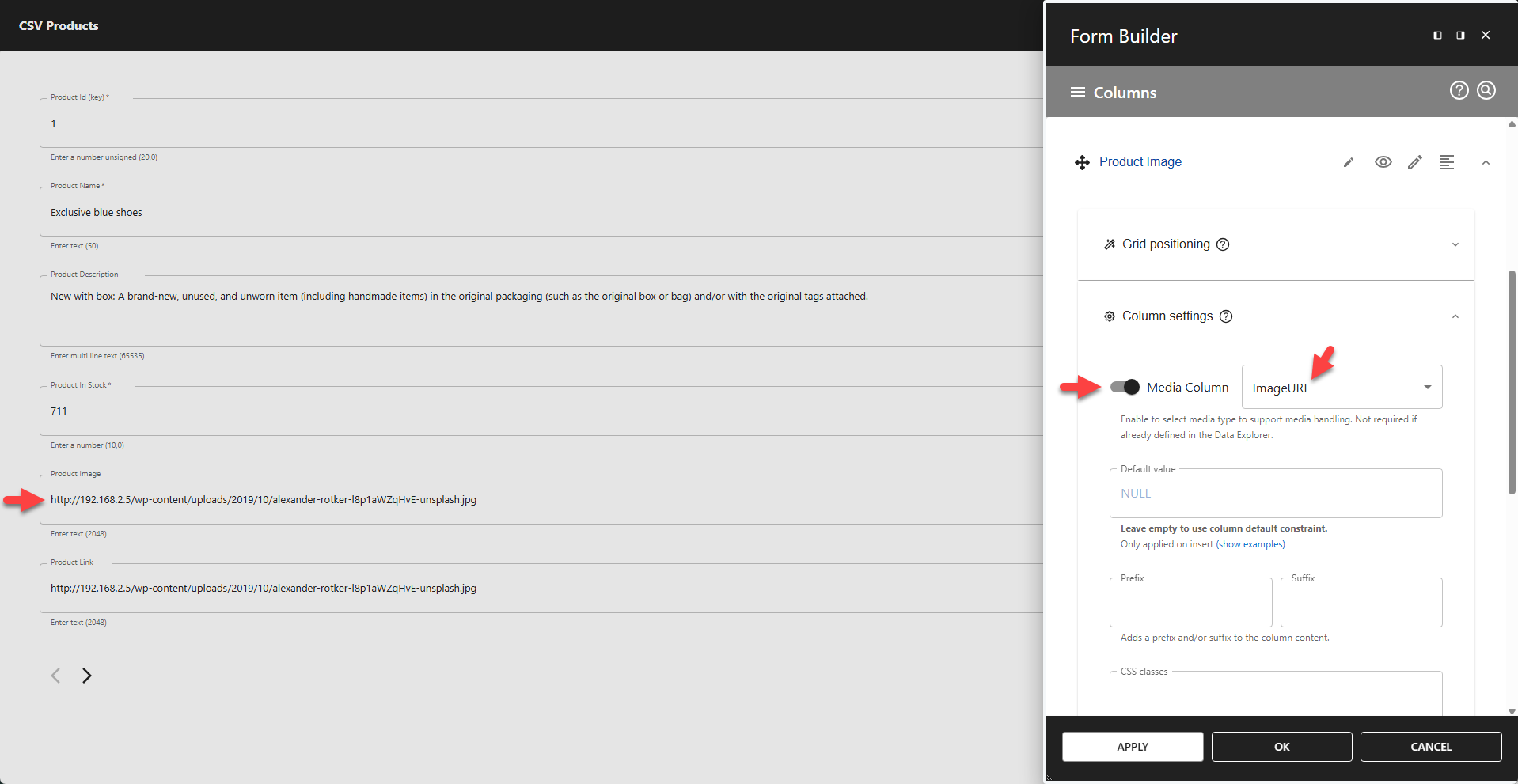The image size is (1518, 784).
Task: Click the help icon in the Columns header
Action: (x=1459, y=90)
